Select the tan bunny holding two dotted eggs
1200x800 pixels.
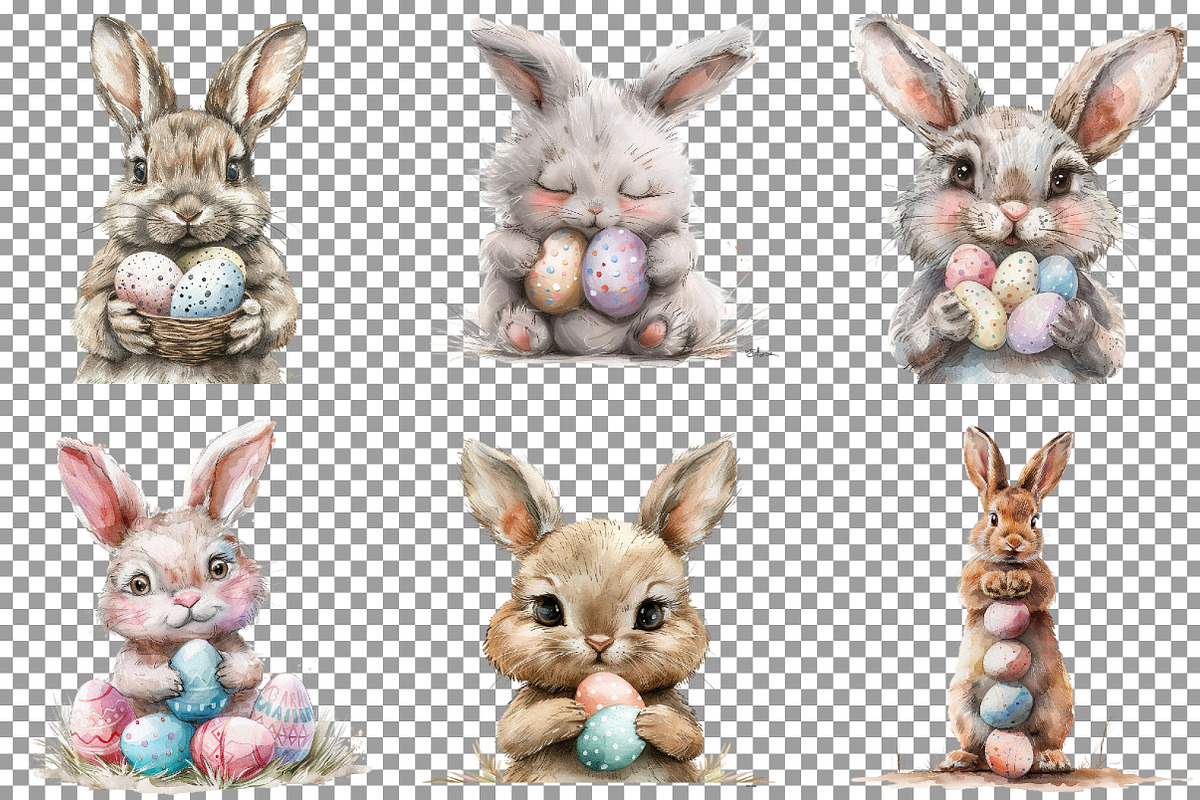[600, 610]
